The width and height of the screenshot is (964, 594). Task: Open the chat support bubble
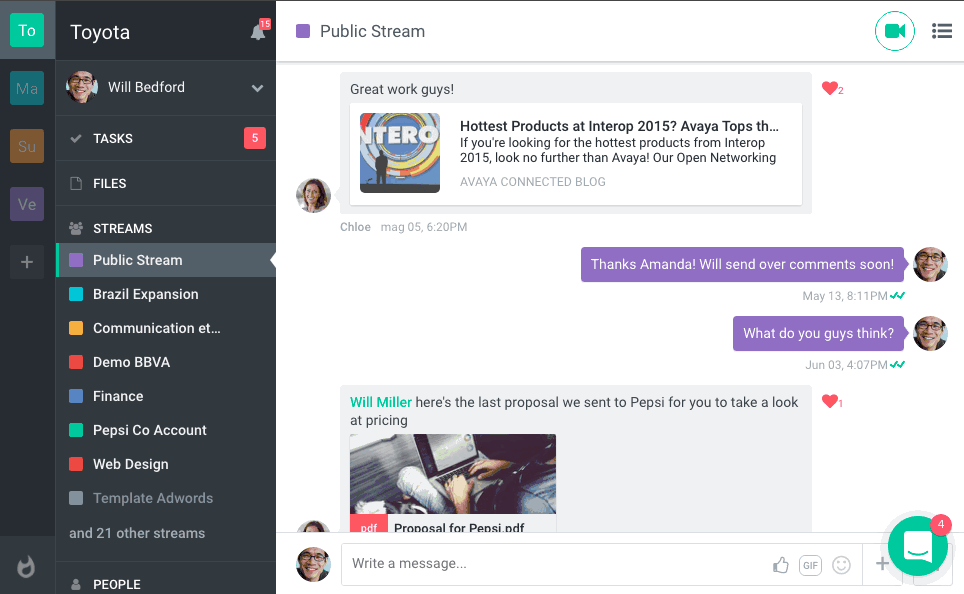tap(917, 546)
